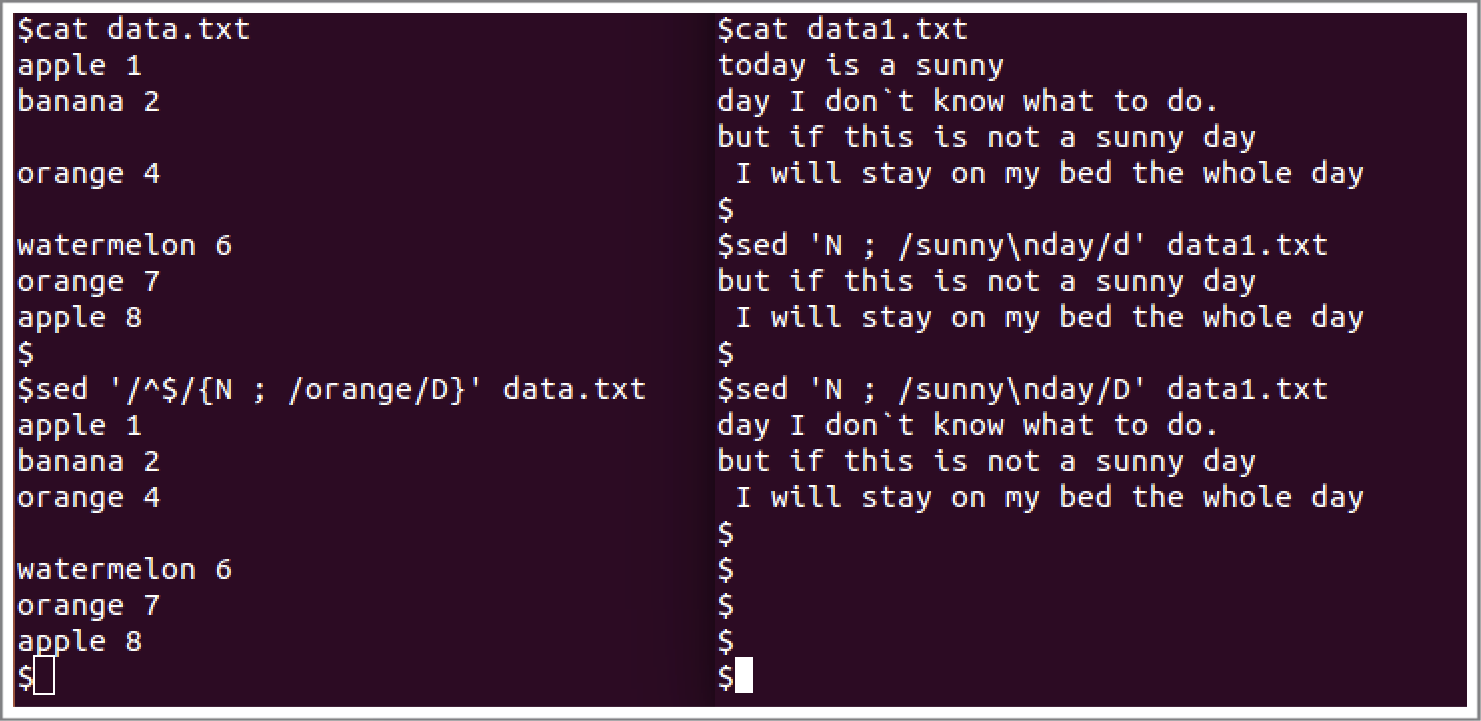This screenshot has width=1481, height=721.
Task: Click the solid cursor in right terminal
Action: coord(743,677)
